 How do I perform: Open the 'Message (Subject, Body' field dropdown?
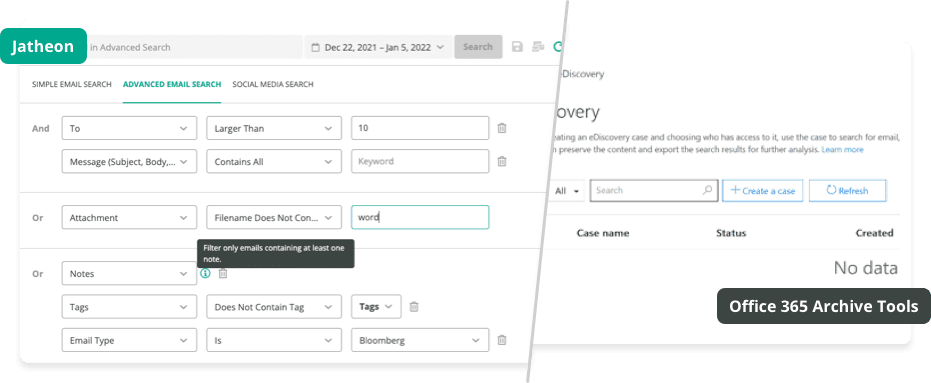129,161
